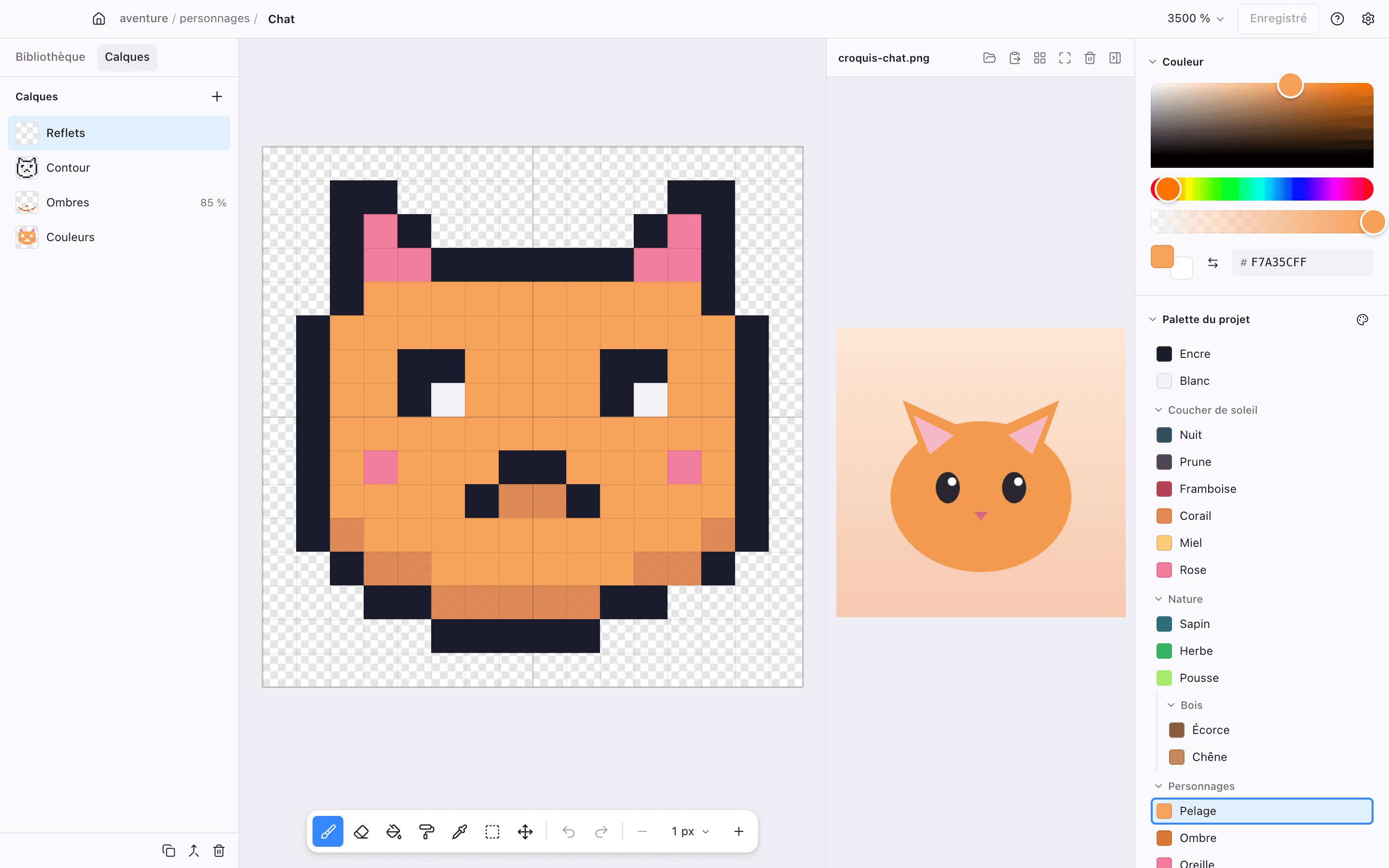Select the Move tool
Viewport: 1389px width, 868px height.
click(x=525, y=831)
